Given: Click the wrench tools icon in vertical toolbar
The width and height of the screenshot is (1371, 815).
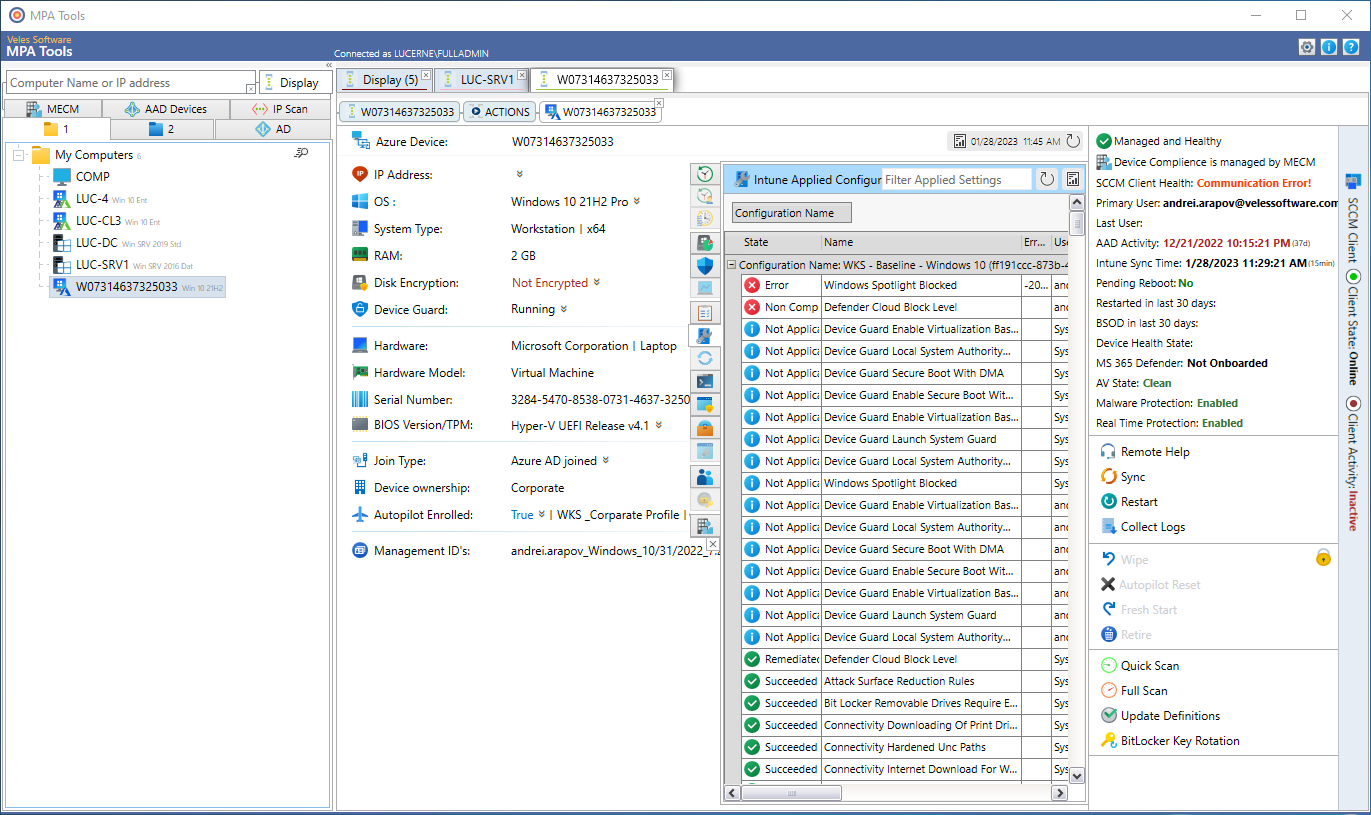Looking at the screenshot, I should (x=705, y=338).
